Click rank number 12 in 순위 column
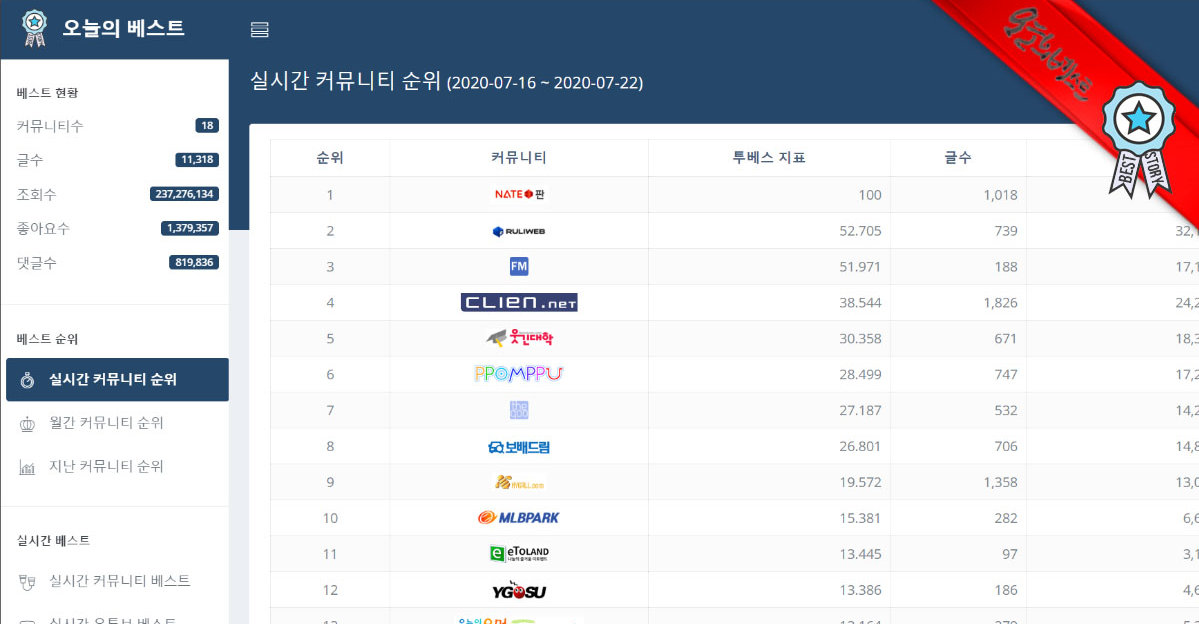The height and width of the screenshot is (624, 1199). pyautogui.click(x=330, y=590)
